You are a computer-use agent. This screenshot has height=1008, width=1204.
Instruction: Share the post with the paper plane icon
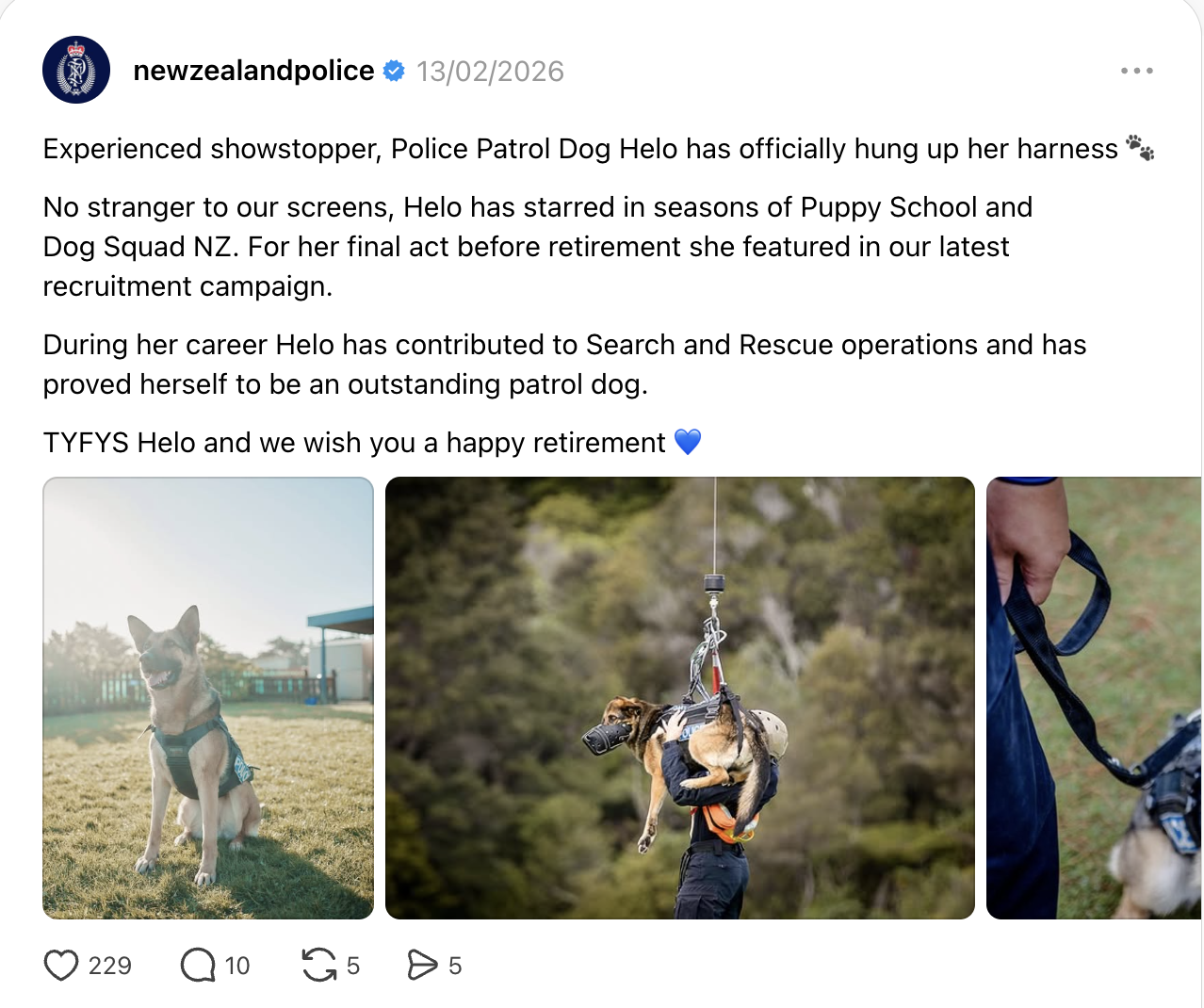(x=422, y=966)
